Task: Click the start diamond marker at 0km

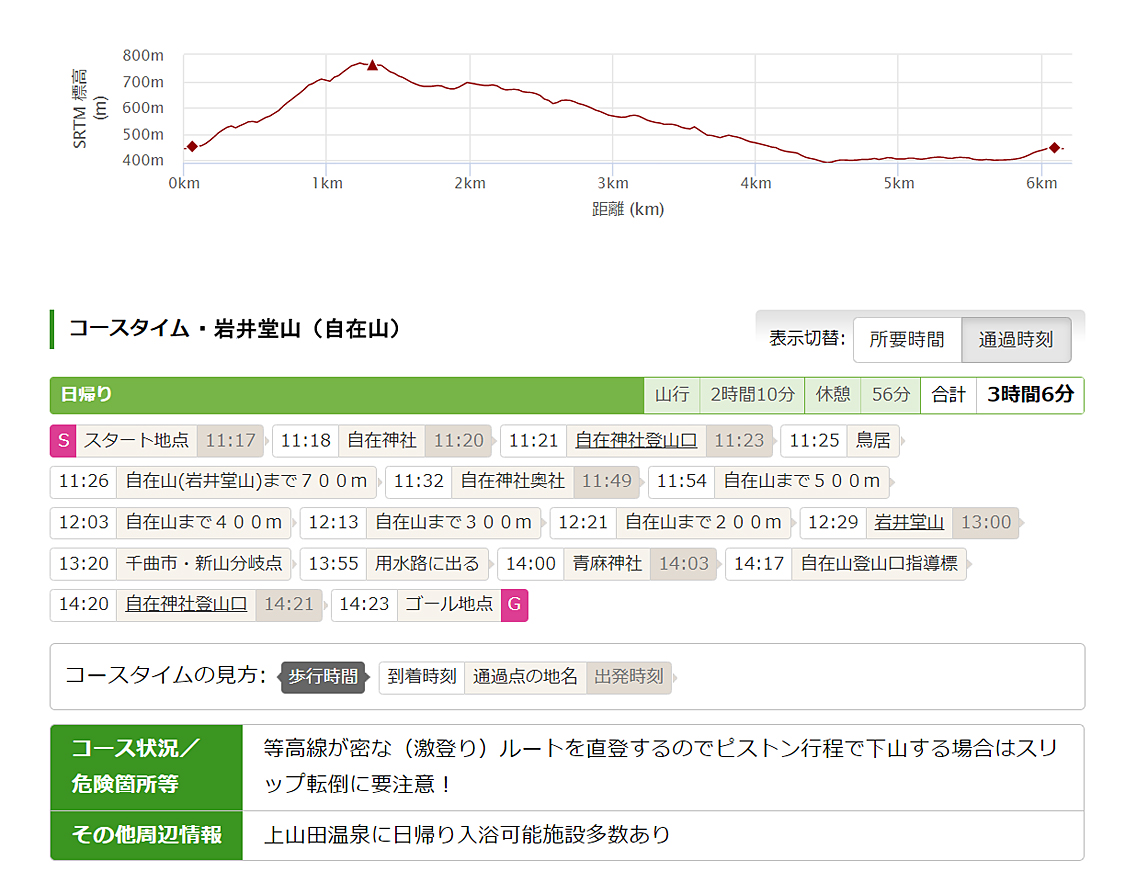Action: point(192,147)
